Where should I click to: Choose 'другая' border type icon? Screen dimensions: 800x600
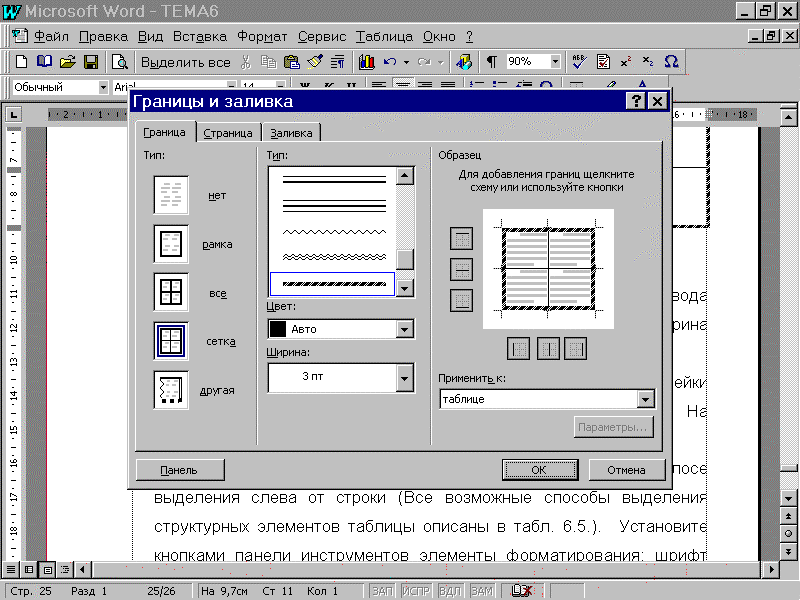coord(171,390)
